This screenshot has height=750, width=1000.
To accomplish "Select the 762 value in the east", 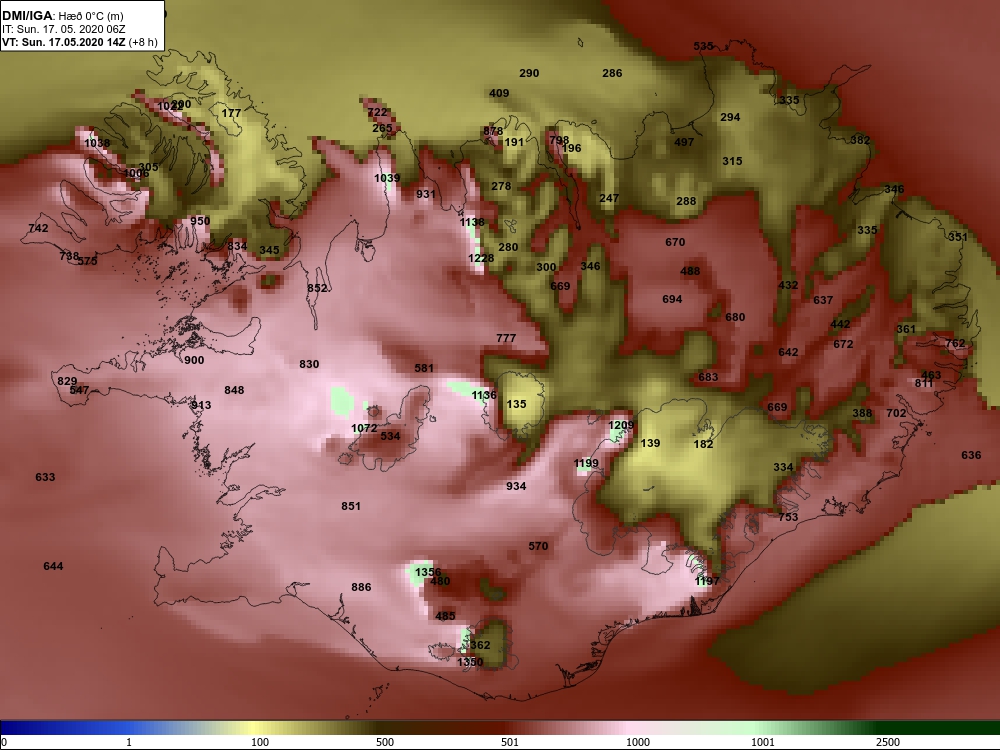I will 955,343.
